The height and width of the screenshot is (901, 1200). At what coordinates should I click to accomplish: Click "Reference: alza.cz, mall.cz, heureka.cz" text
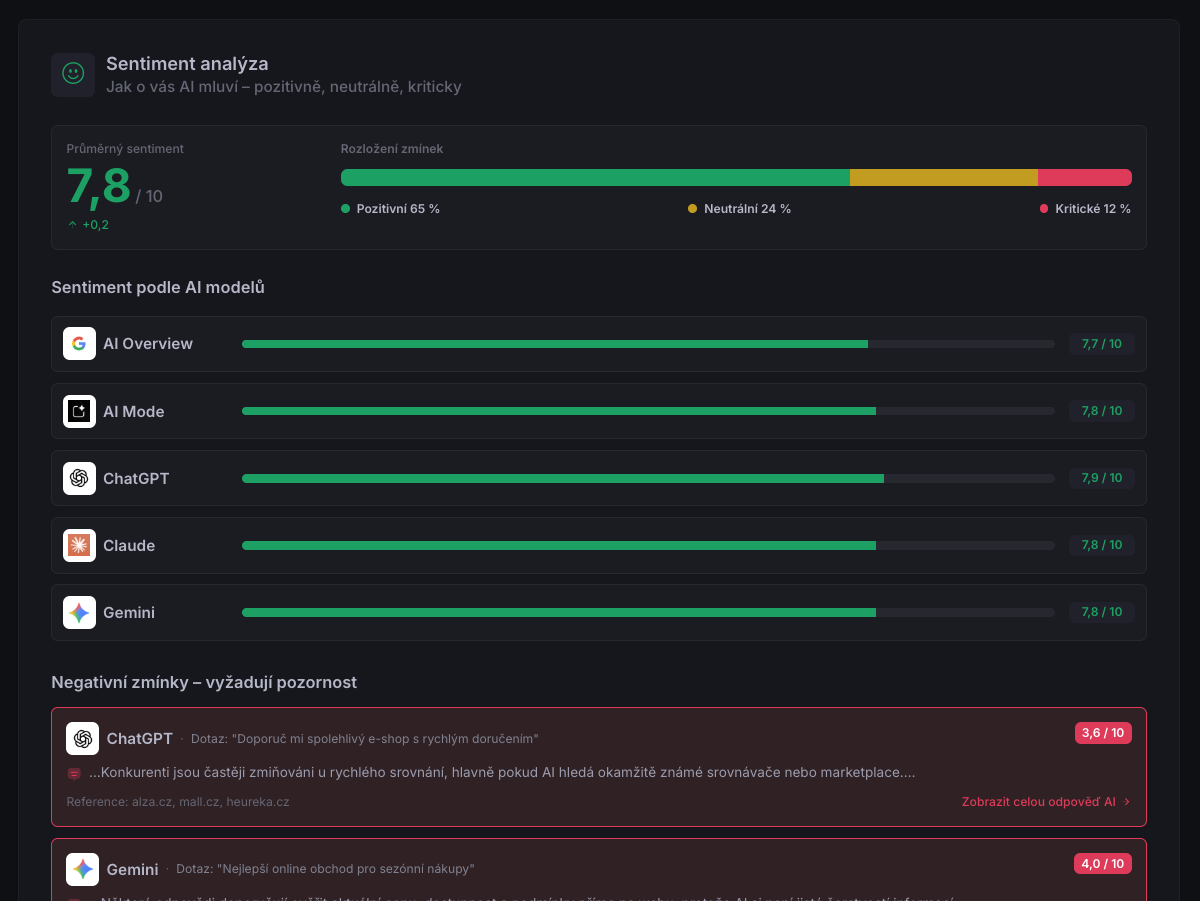(178, 801)
